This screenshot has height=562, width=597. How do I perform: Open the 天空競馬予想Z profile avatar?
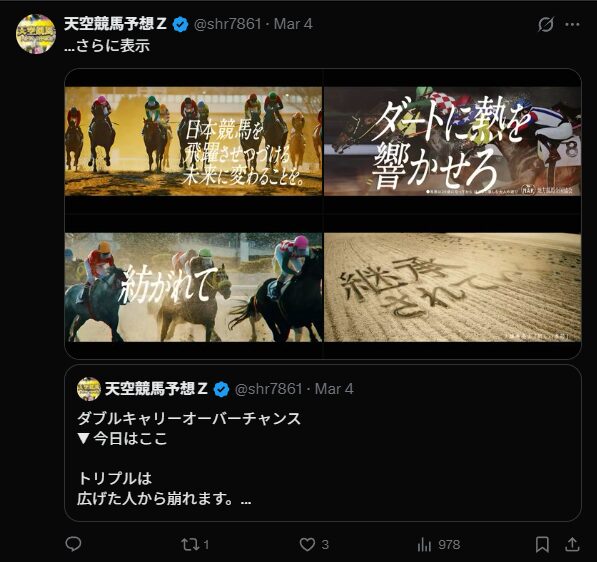[x=36, y=34]
